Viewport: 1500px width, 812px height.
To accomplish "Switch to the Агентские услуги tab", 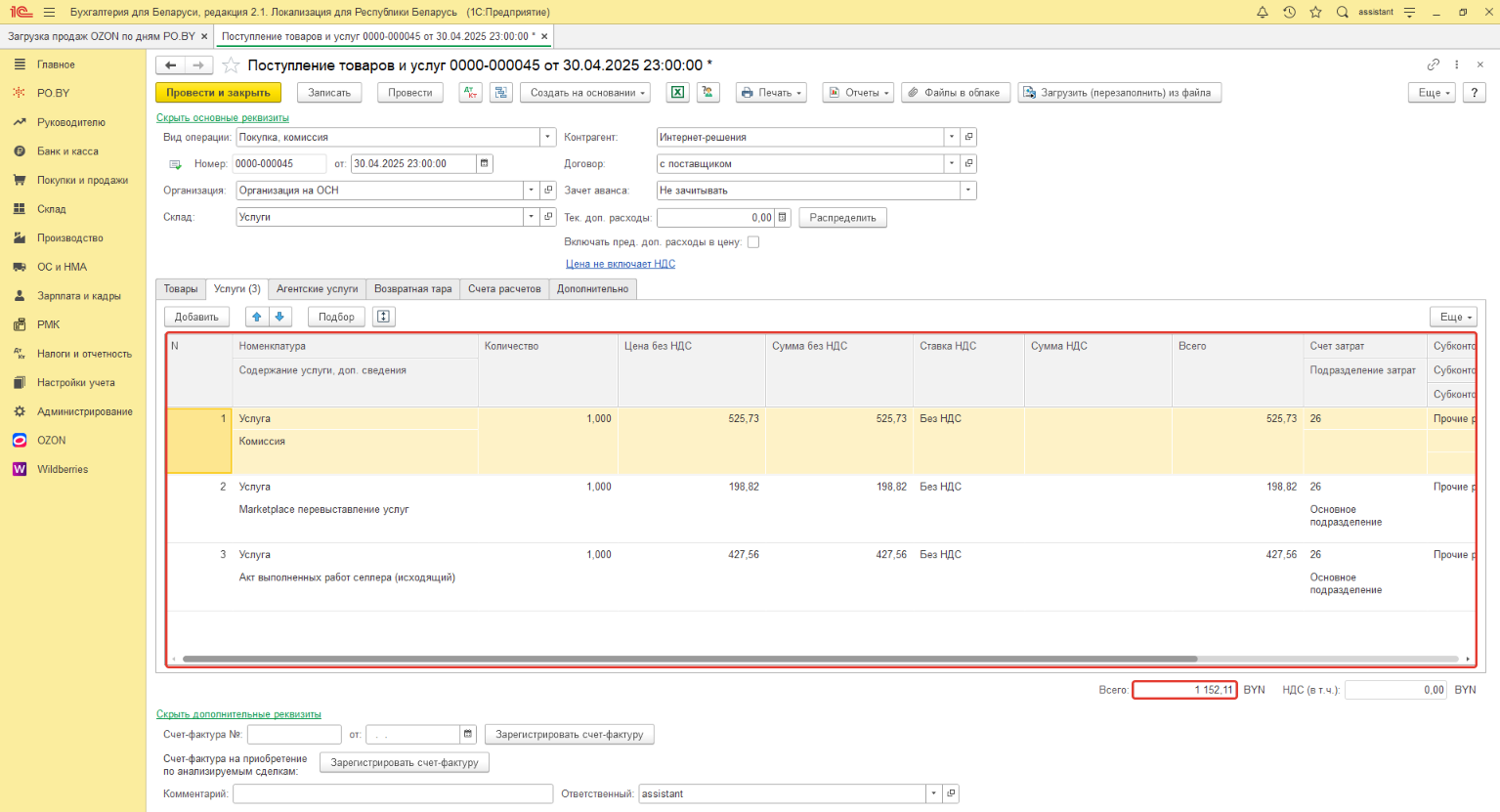I will tap(318, 289).
